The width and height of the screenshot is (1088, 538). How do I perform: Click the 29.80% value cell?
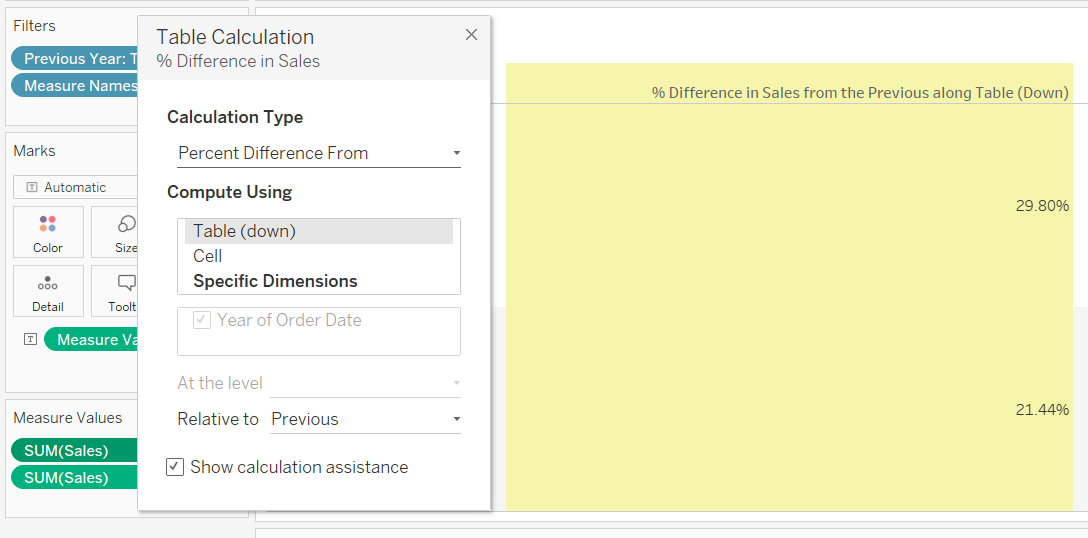pos(1042,206)
